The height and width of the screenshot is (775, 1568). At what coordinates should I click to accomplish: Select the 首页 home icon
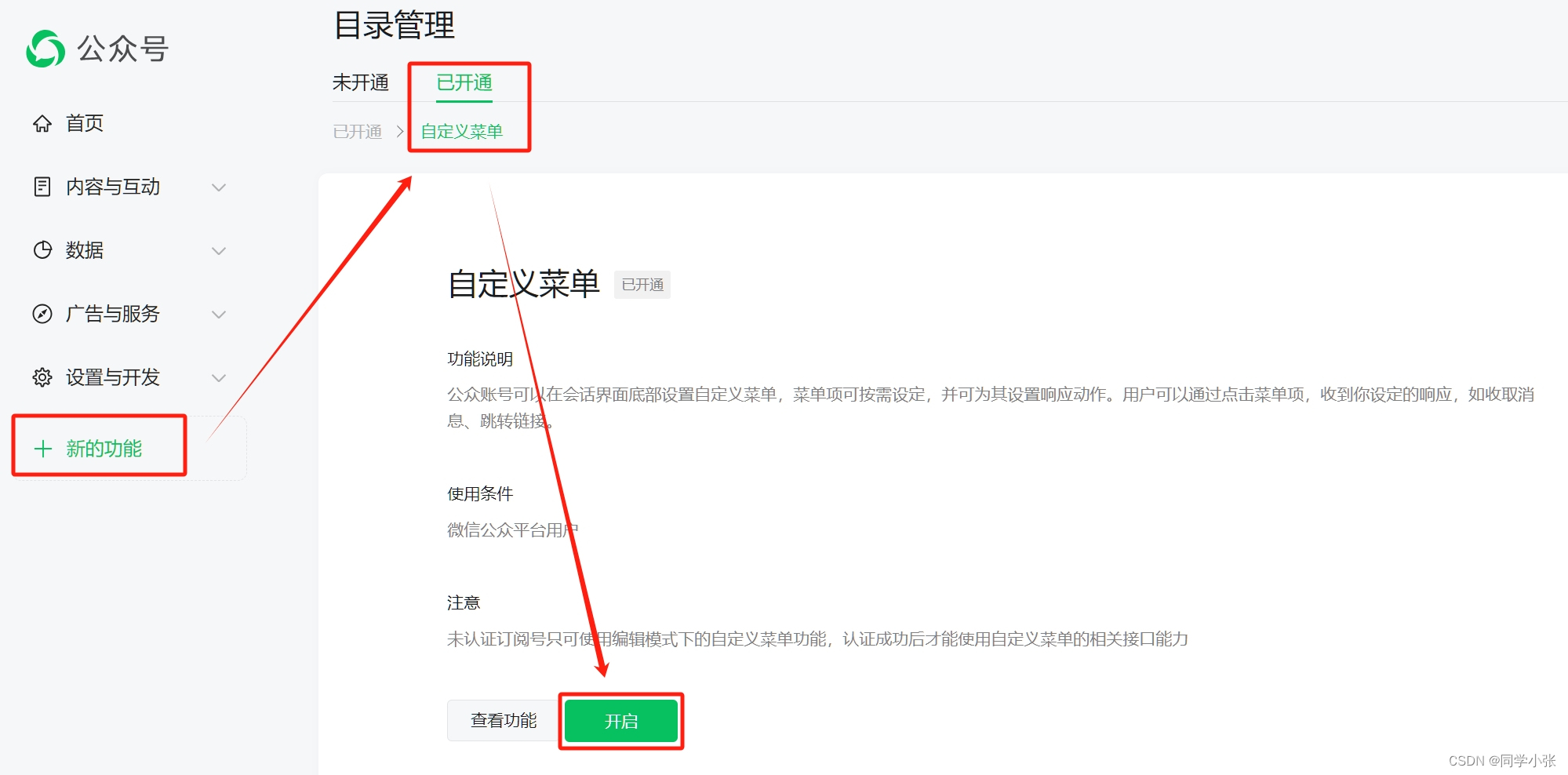pyautogui.click(x=43, y=123)
